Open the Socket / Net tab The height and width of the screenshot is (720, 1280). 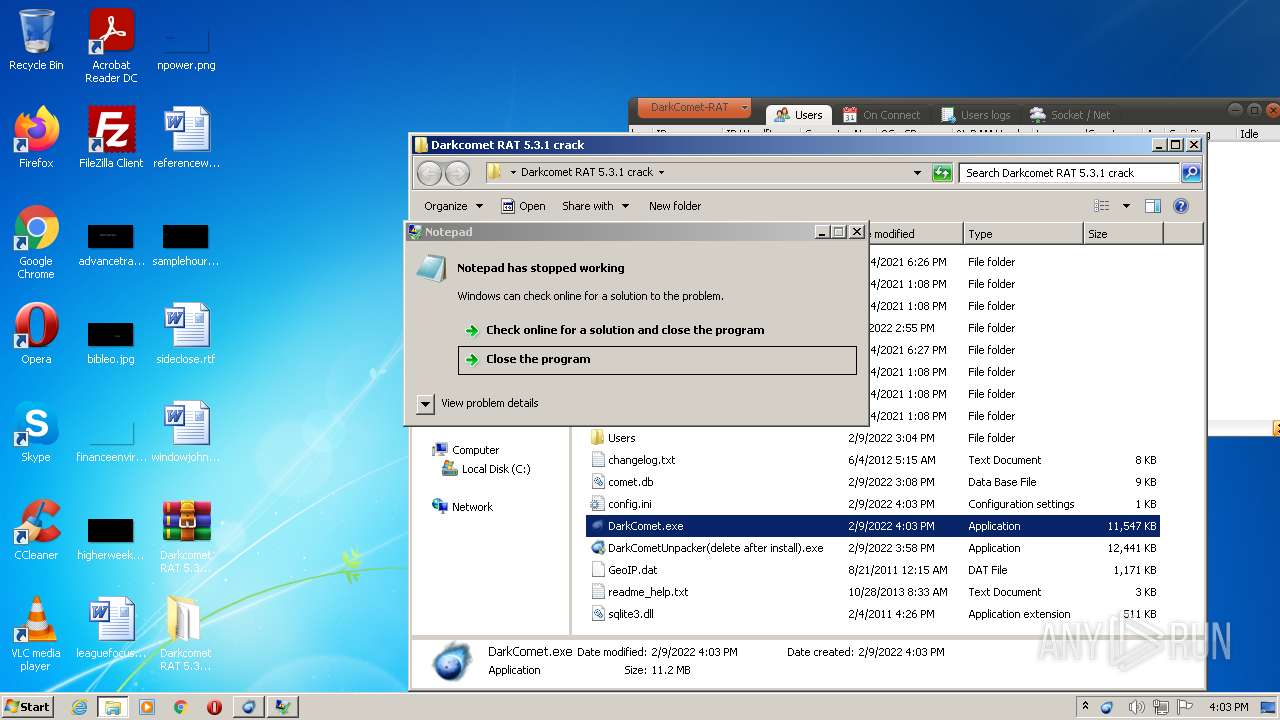(x=1071, y=115)
